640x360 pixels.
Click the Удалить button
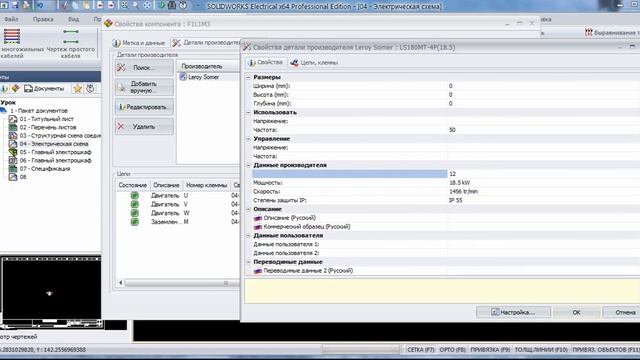pyautogui.click(x=144, y=127)
